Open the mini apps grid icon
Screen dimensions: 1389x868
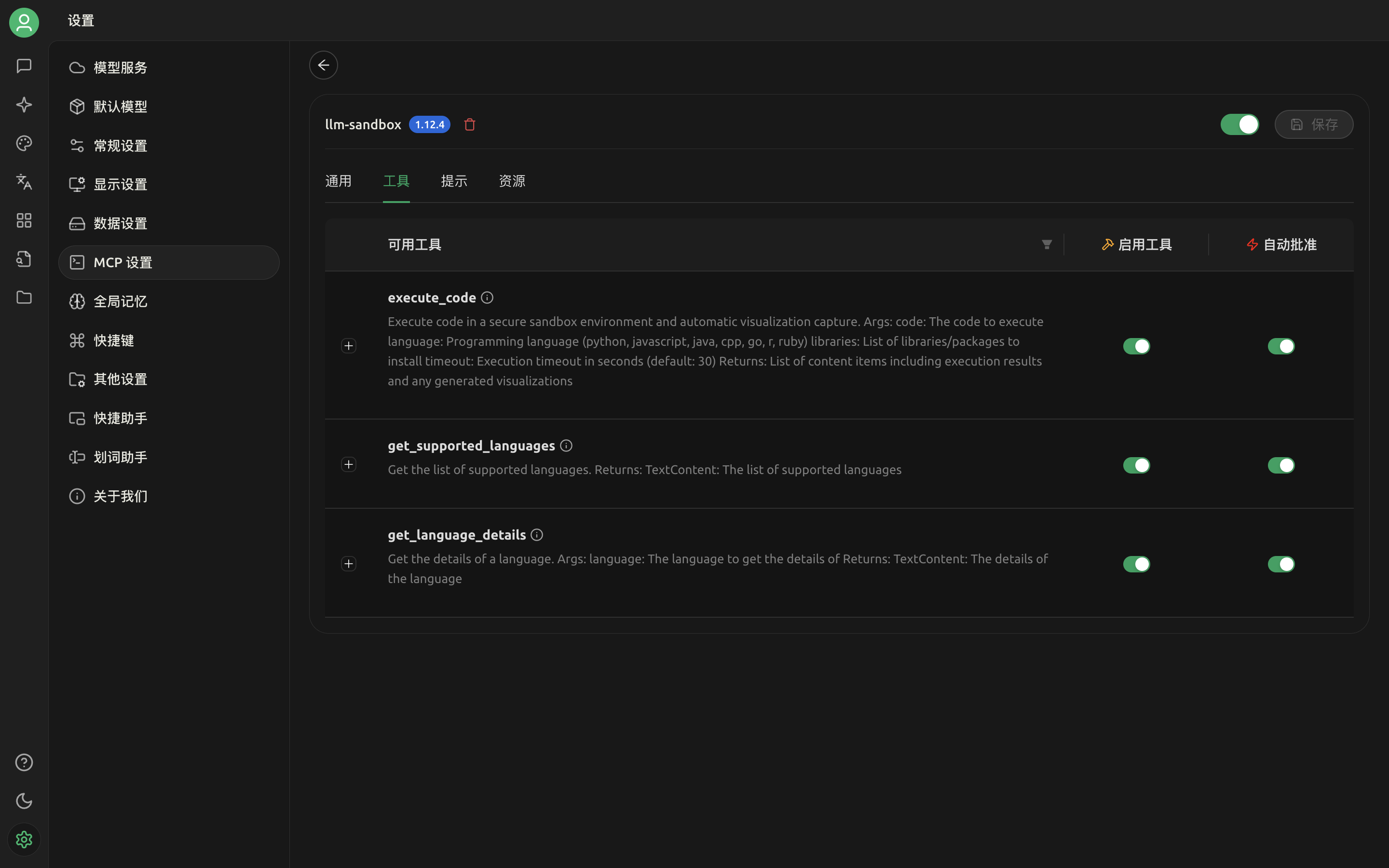click(x=24, y=220)
